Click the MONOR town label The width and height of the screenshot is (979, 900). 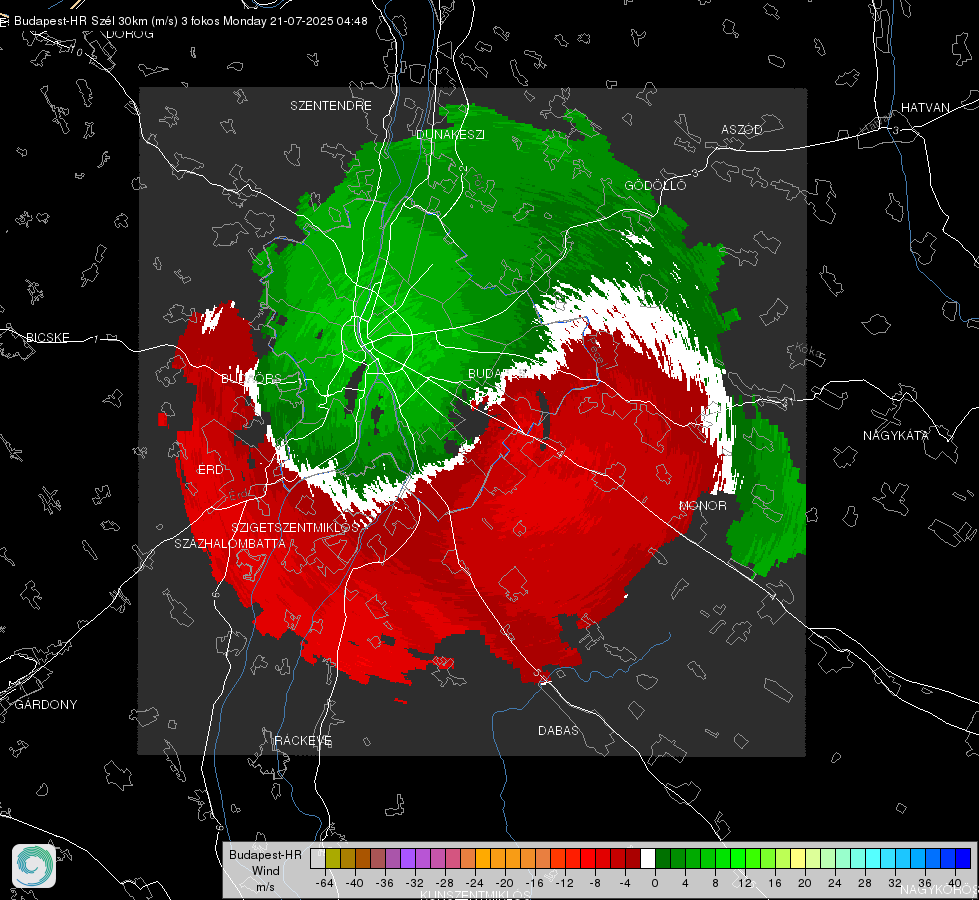702,505
